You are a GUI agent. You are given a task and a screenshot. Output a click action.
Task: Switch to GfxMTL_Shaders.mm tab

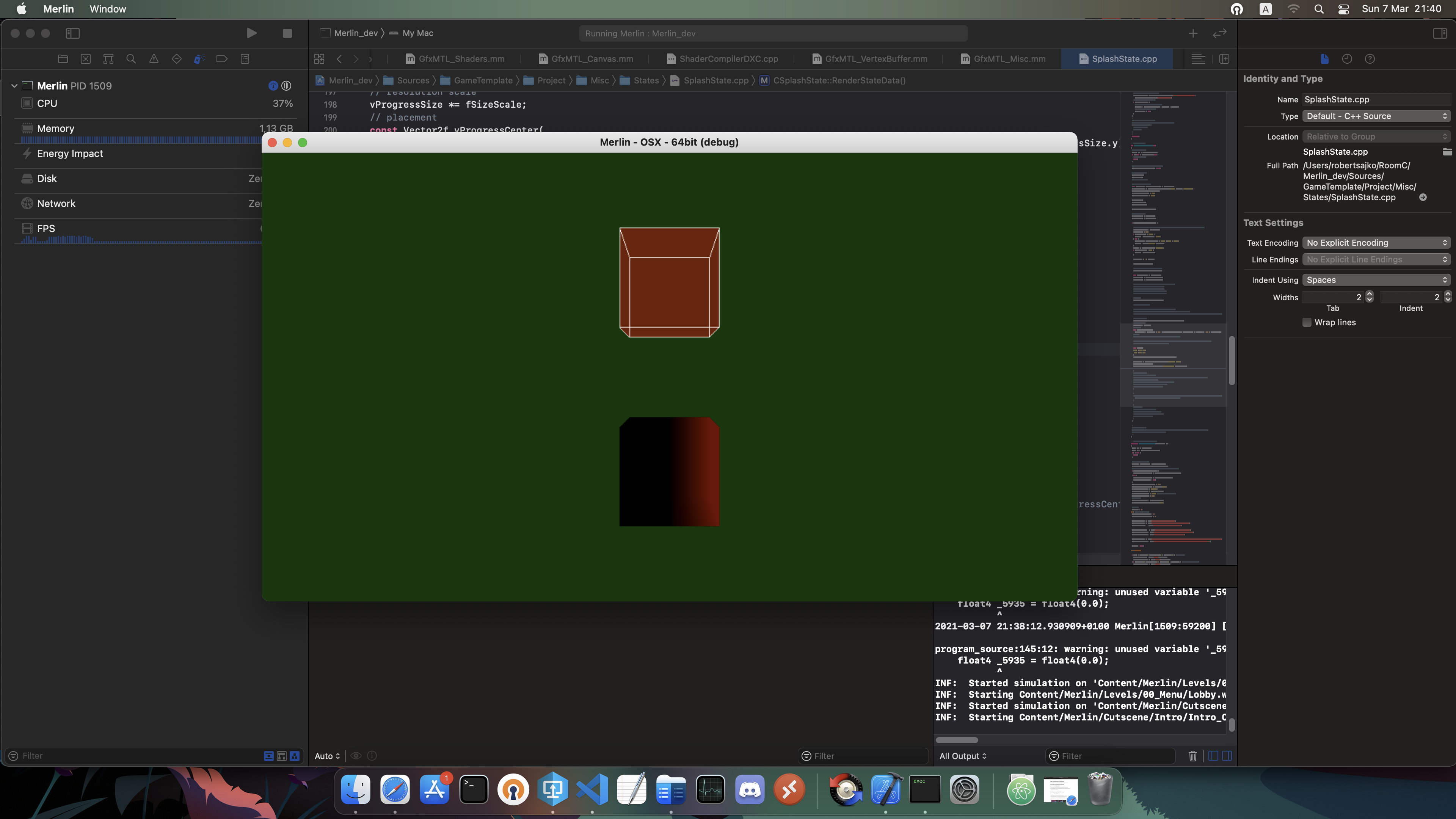455,59
